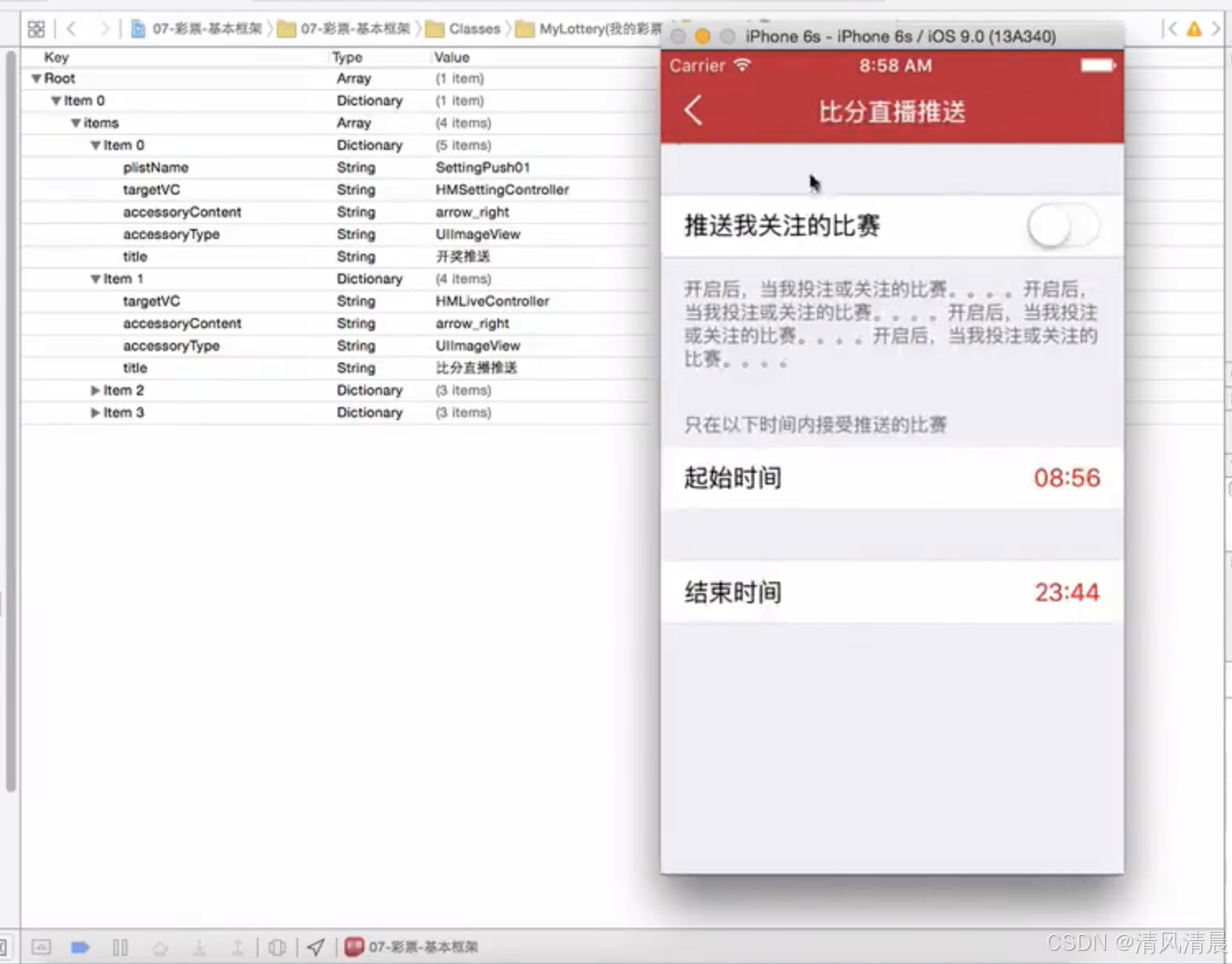This screenshot has width=1232, height=964.
Task: Tap the back arrow in simulator navigation bar
Action: tap(693, 110)
